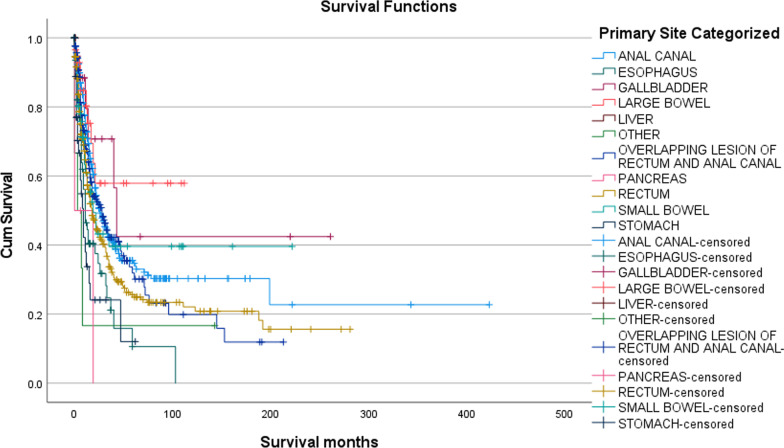
Task: Click the LARGE BOWEL legend text label
Action: (x=662, y=103)
